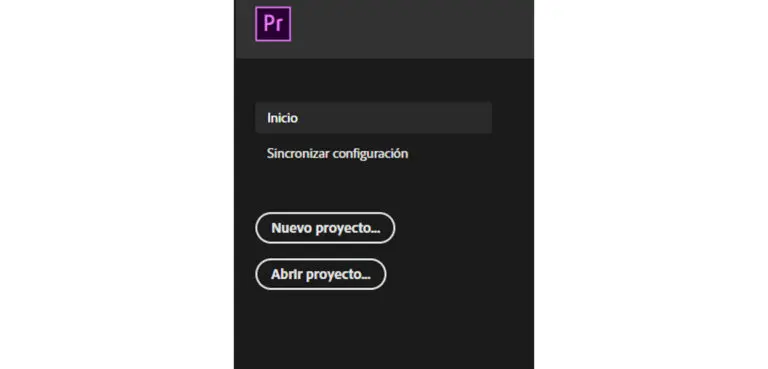The height and width of the screenshot is (369, 768).
Task: Start a new project from the start screen
Action: click(325, 228)
